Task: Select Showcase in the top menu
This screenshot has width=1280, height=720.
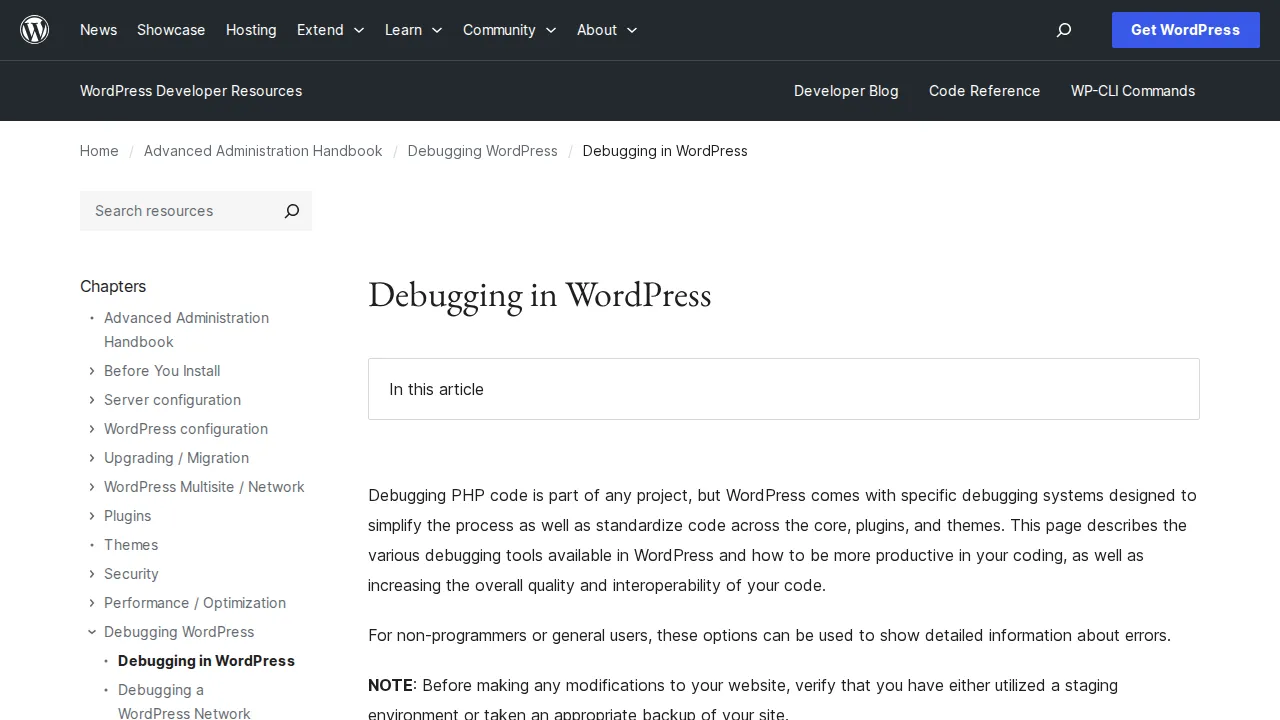Action: pyautogui.click(x=171, y=30)
